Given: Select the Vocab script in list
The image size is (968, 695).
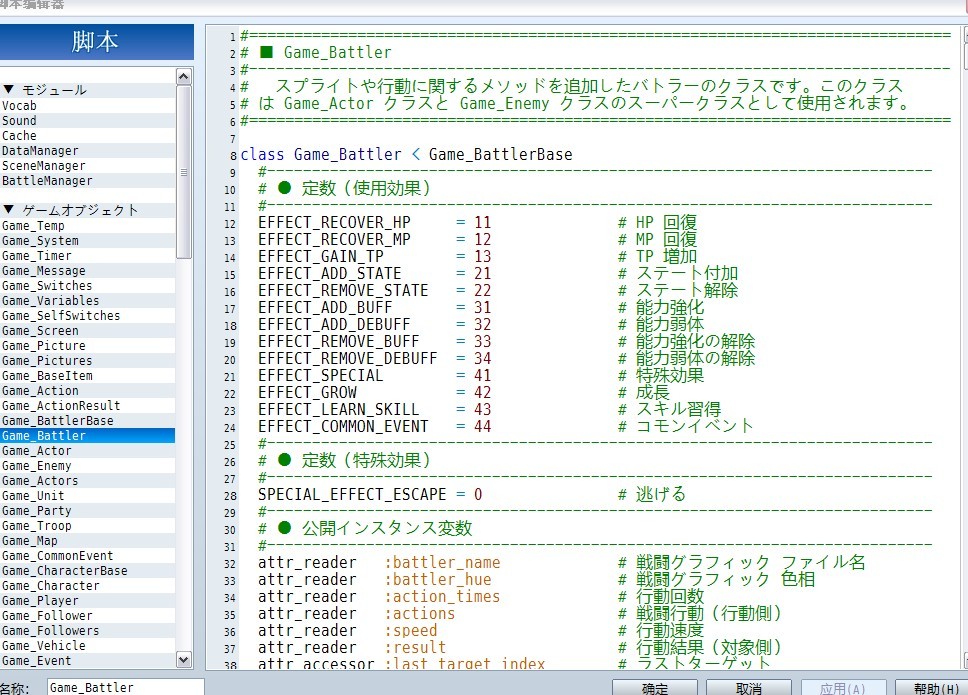Looking at the screenshot, I should (88, 106).
